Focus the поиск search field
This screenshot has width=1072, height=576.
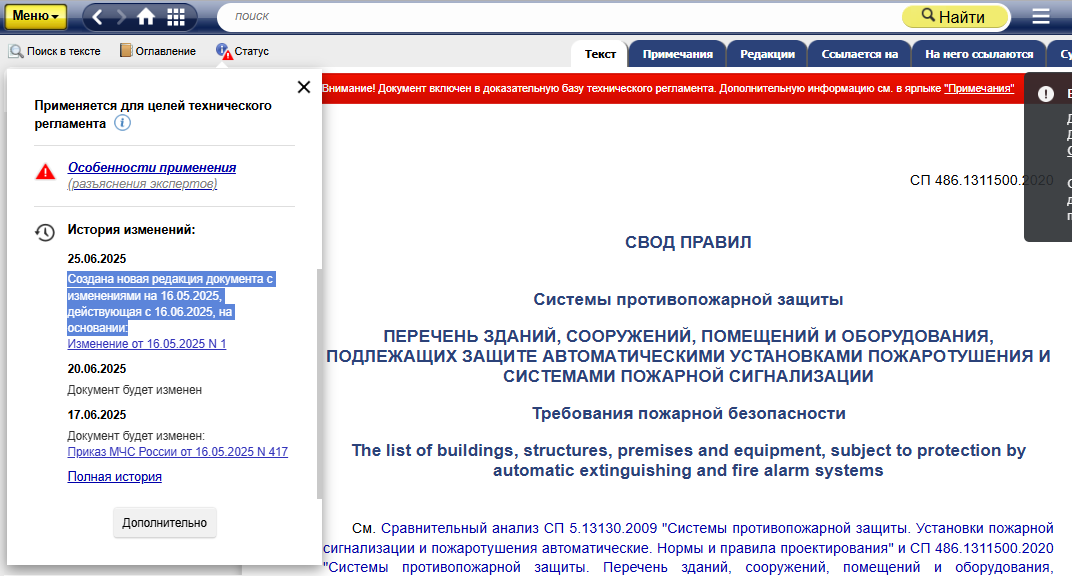point(561,16)
